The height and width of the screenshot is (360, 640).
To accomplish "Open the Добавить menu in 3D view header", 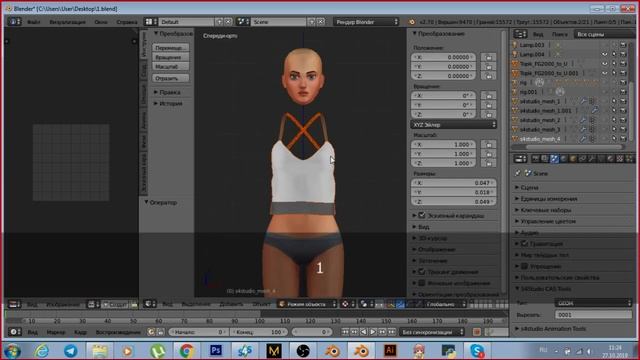I will (231, 304).
